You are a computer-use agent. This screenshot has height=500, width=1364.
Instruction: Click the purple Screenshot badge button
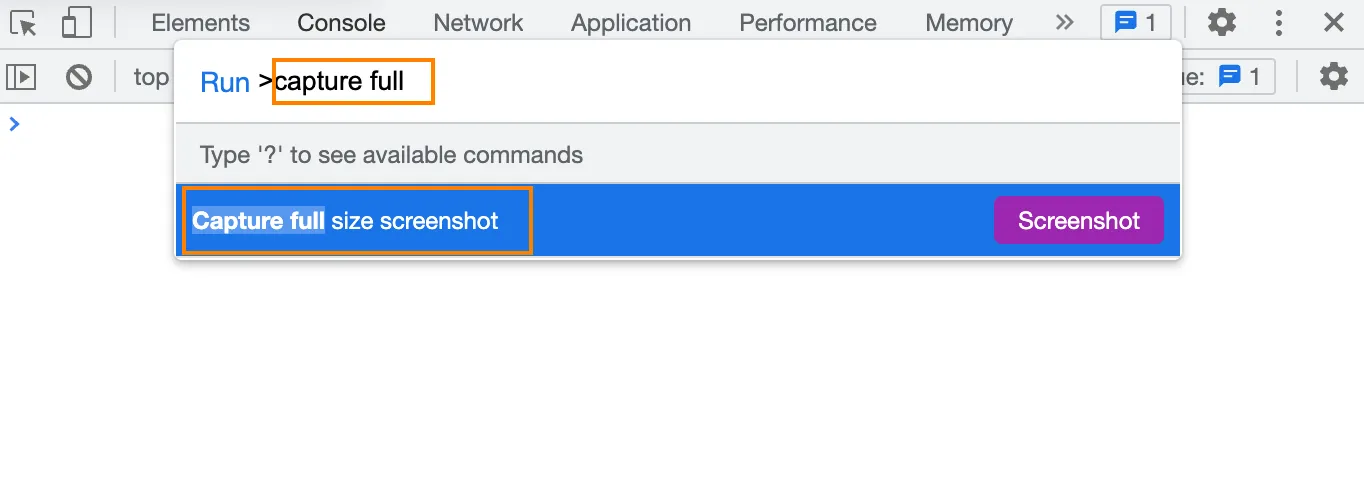point(1079,220)
